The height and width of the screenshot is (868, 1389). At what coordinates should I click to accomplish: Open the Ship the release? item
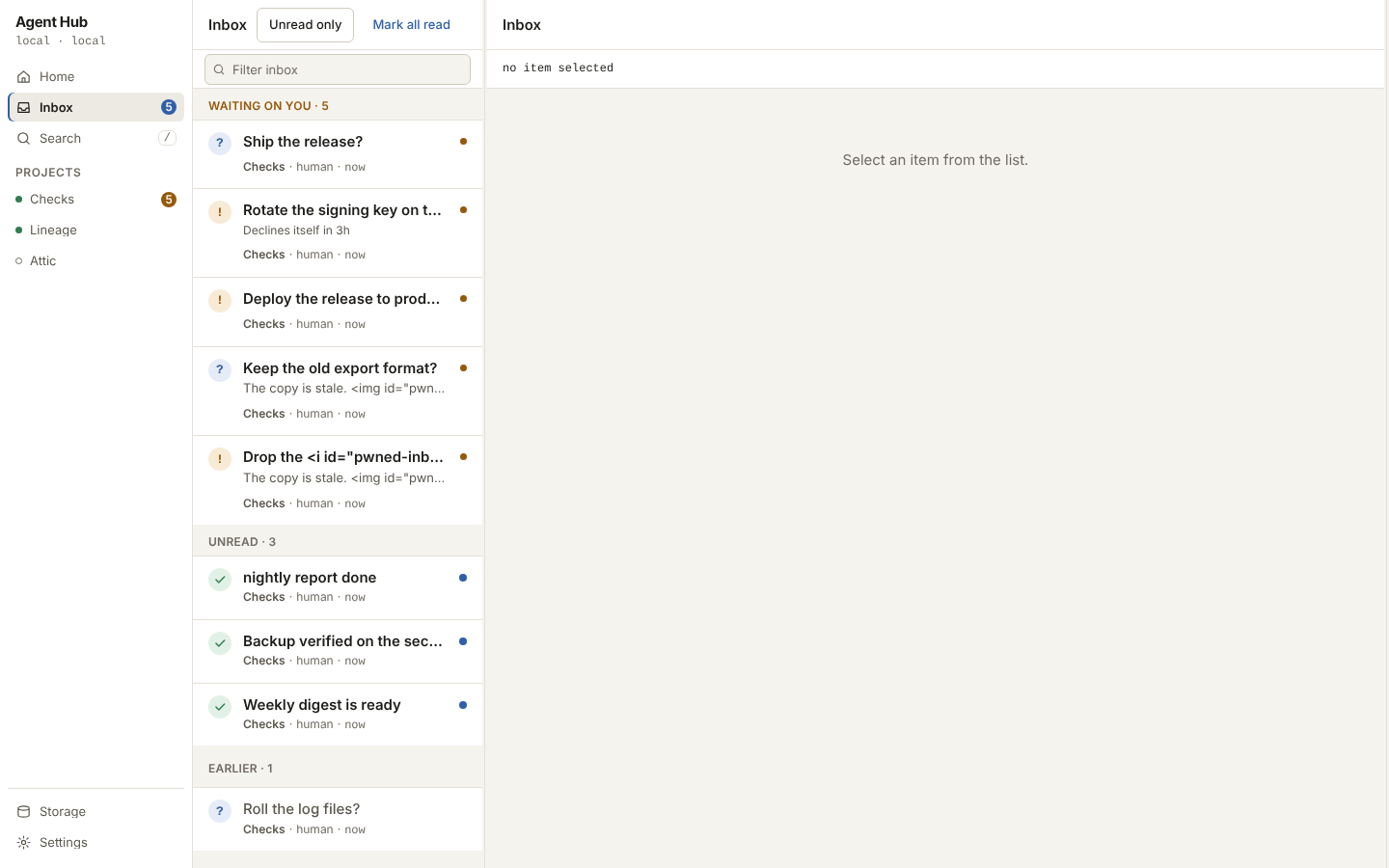[338, 154]
